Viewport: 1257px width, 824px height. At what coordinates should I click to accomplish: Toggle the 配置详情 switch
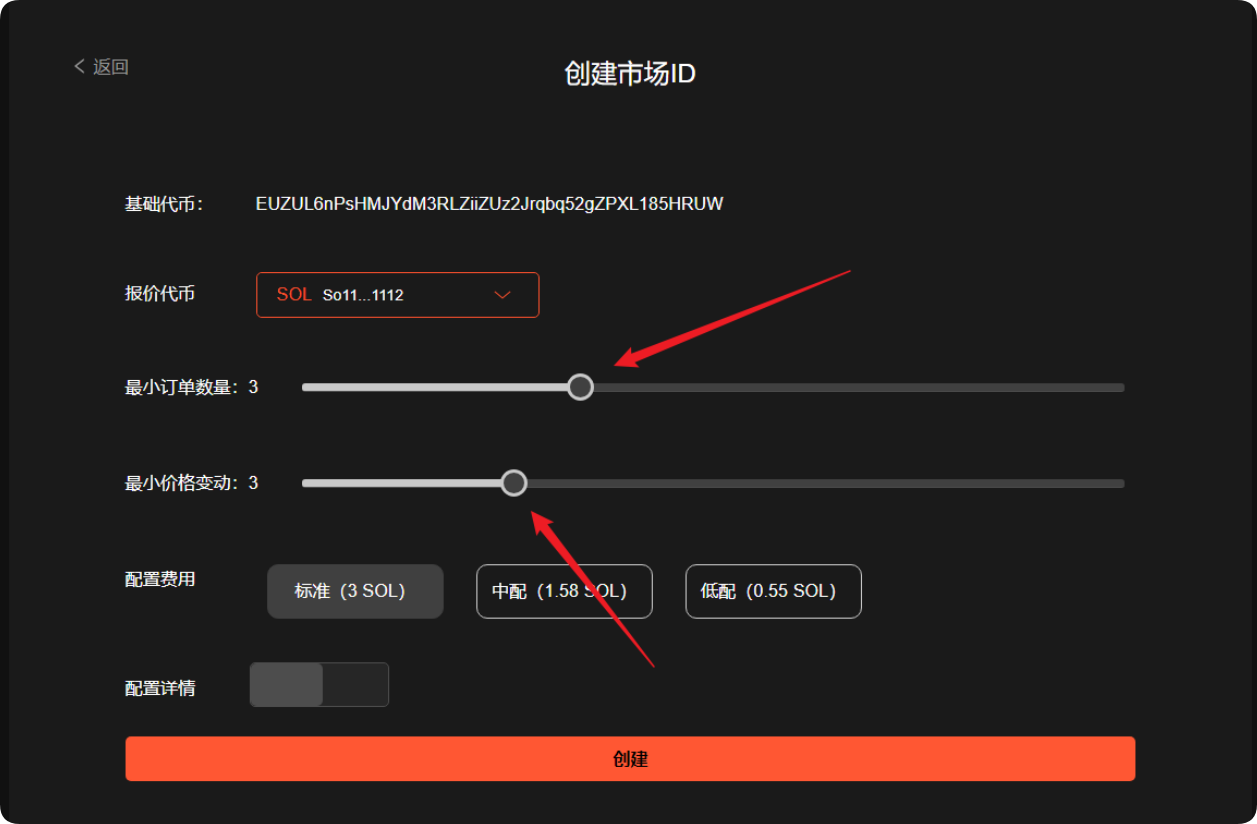pyautogui.click(x=319, y=684)
